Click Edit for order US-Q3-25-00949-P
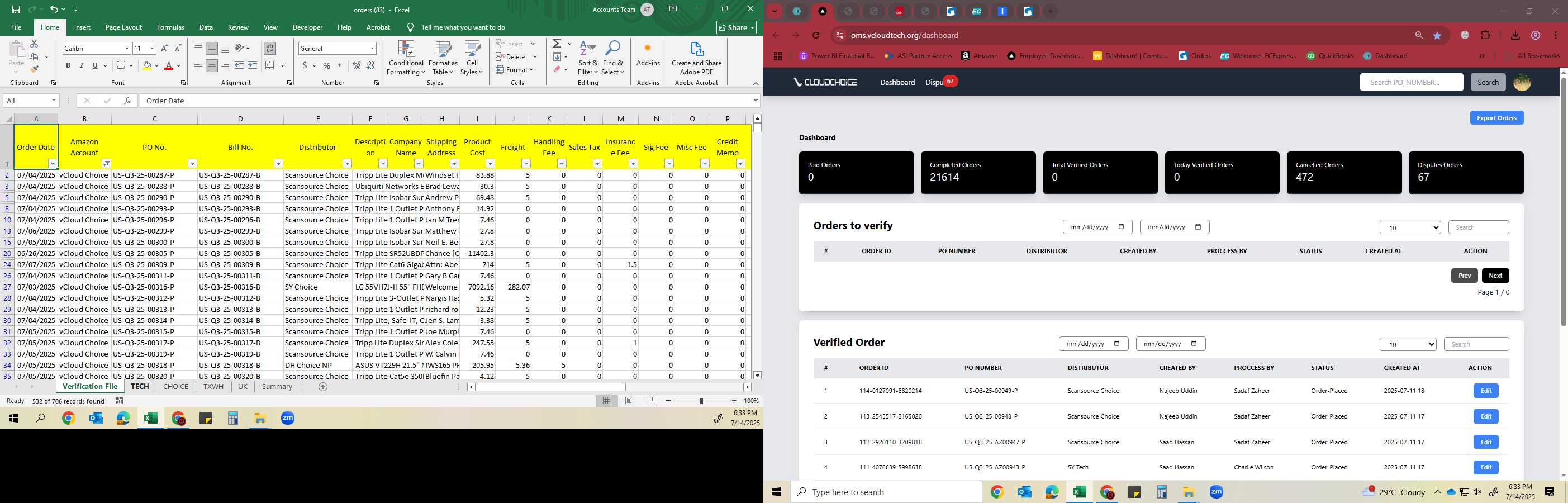This screenshot has width=1568, height=503. point(1485,391)
